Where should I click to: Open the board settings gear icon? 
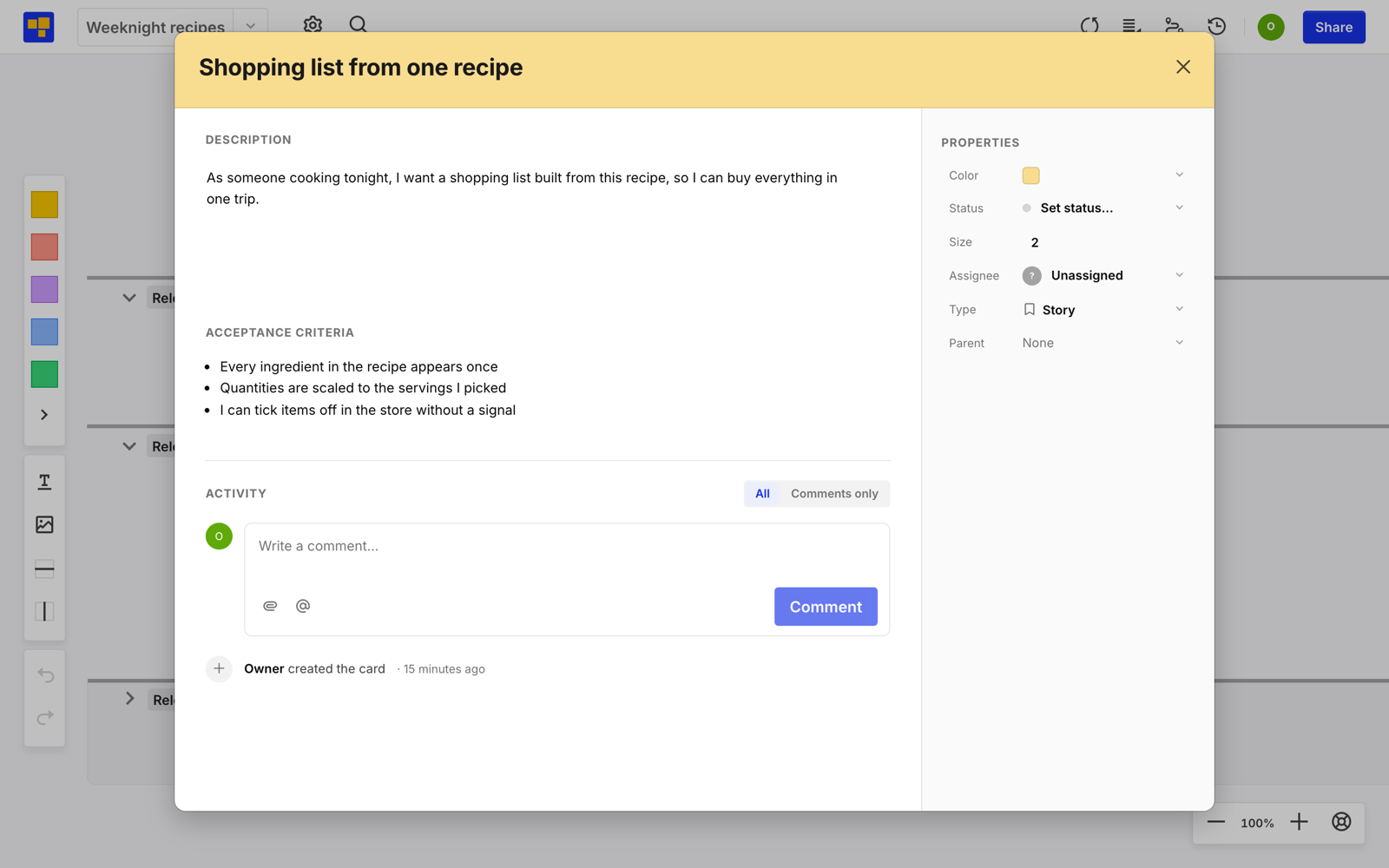coord(313,25)
